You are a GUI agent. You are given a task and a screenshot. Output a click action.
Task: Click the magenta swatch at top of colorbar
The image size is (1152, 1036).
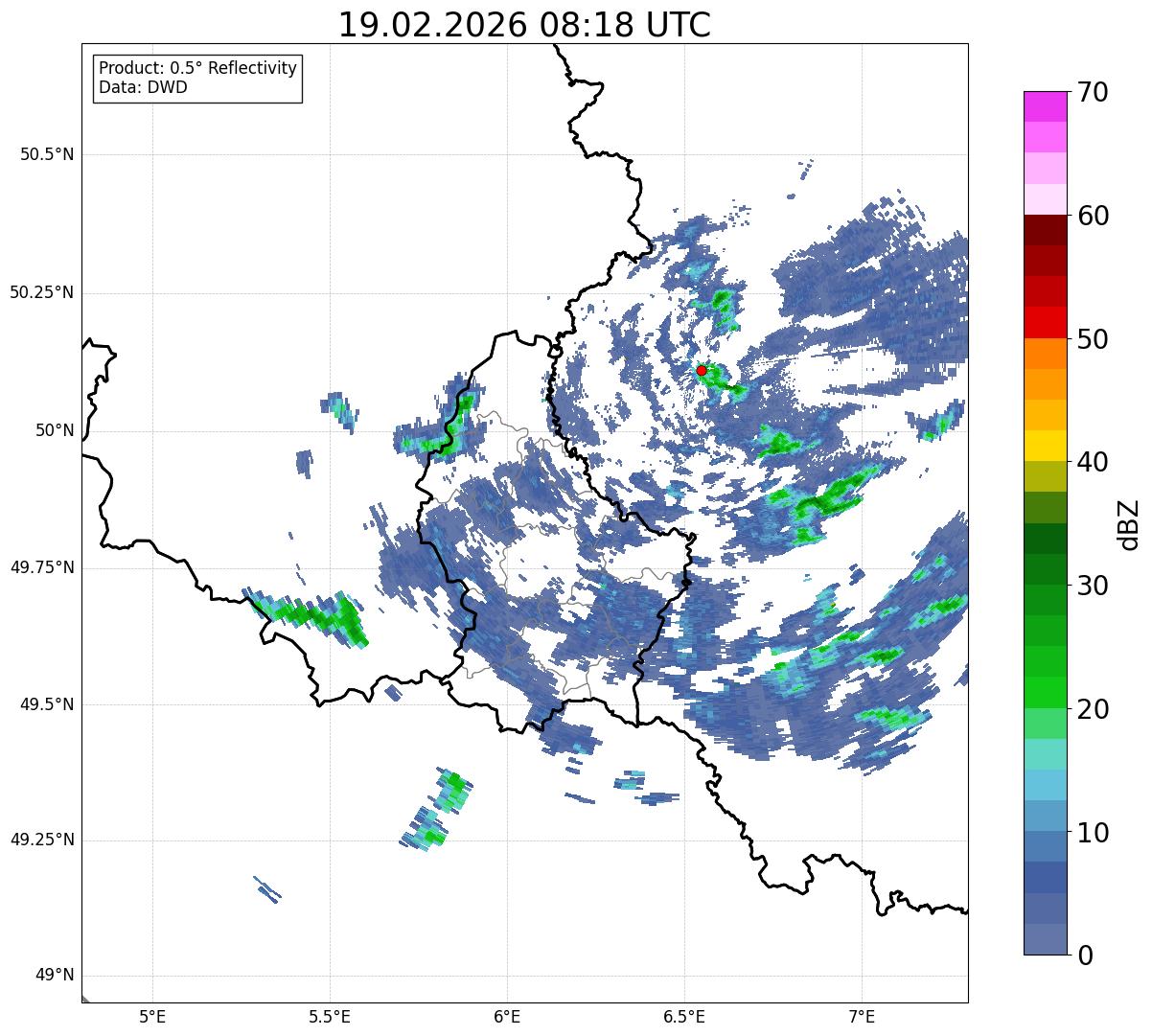click(1045, 106)
